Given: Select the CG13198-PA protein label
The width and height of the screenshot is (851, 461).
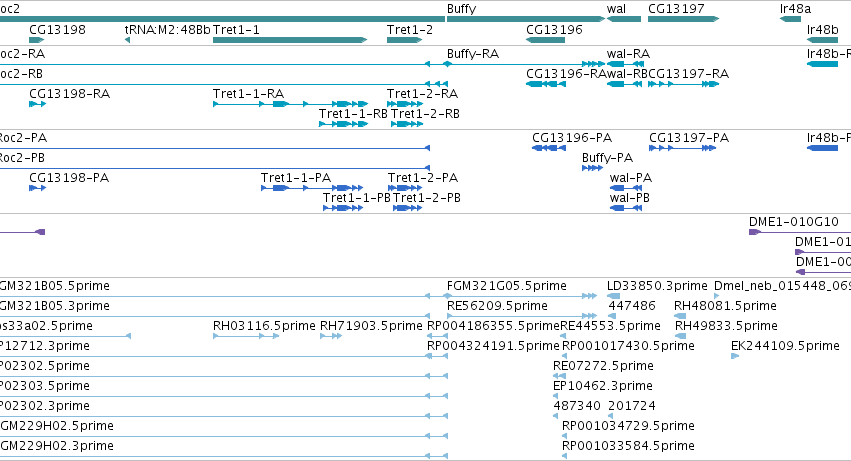Looking at the screenshot, I should pyautogui.click(x=69, y=178).
